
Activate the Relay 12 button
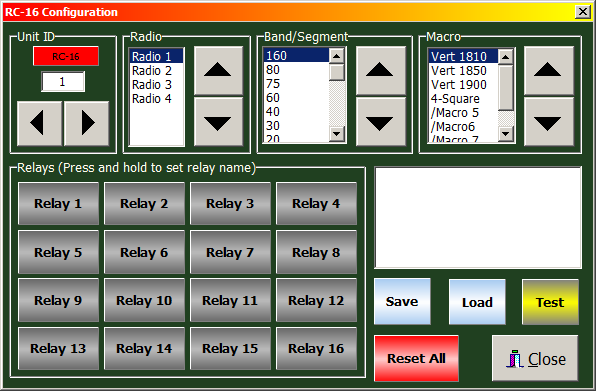(316, 300)
